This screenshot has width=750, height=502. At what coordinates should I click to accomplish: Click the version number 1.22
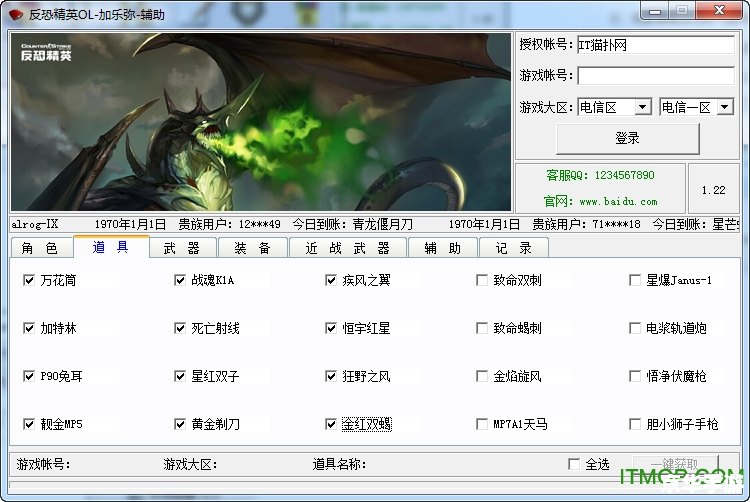713,190
